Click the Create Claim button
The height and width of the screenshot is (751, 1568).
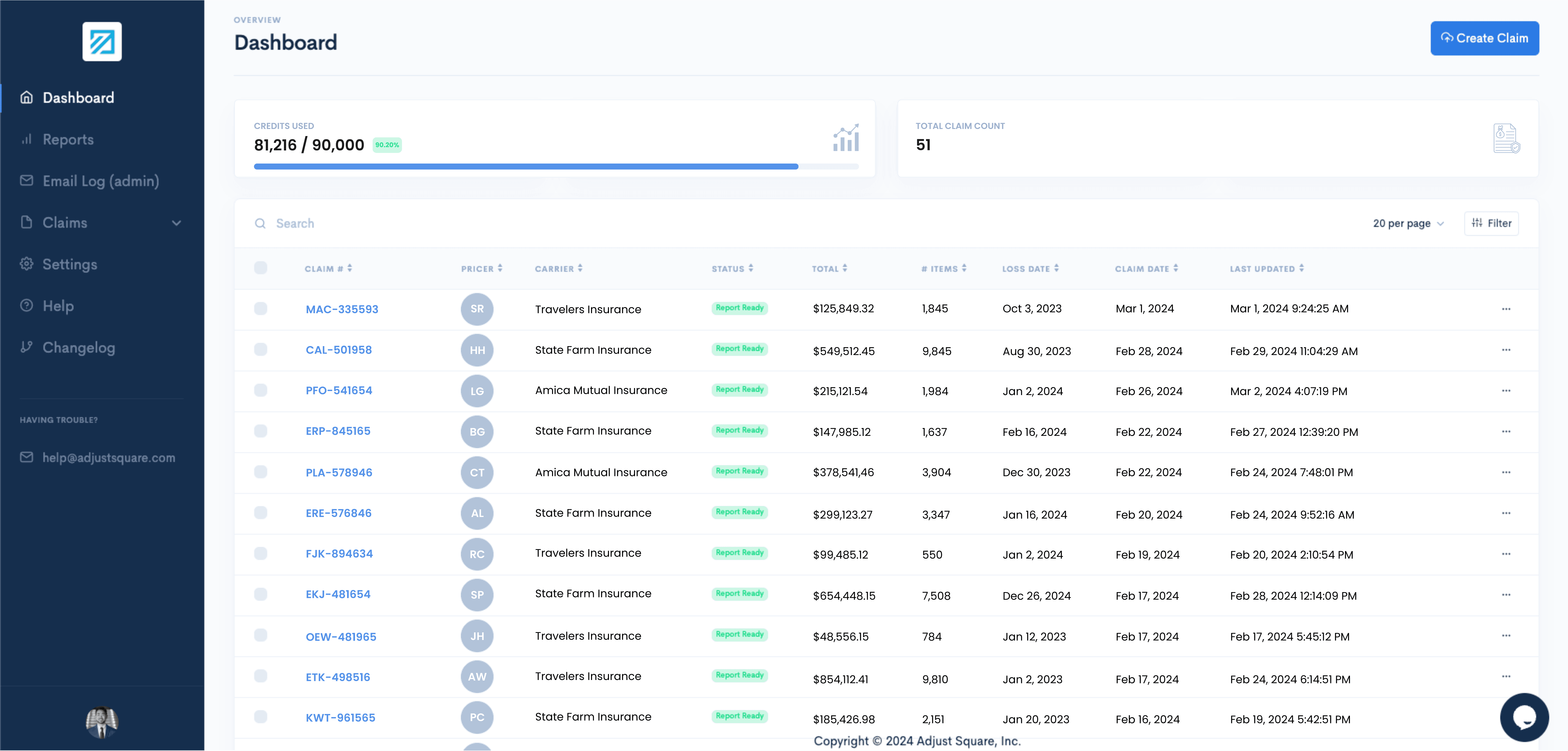point(1484,38)
